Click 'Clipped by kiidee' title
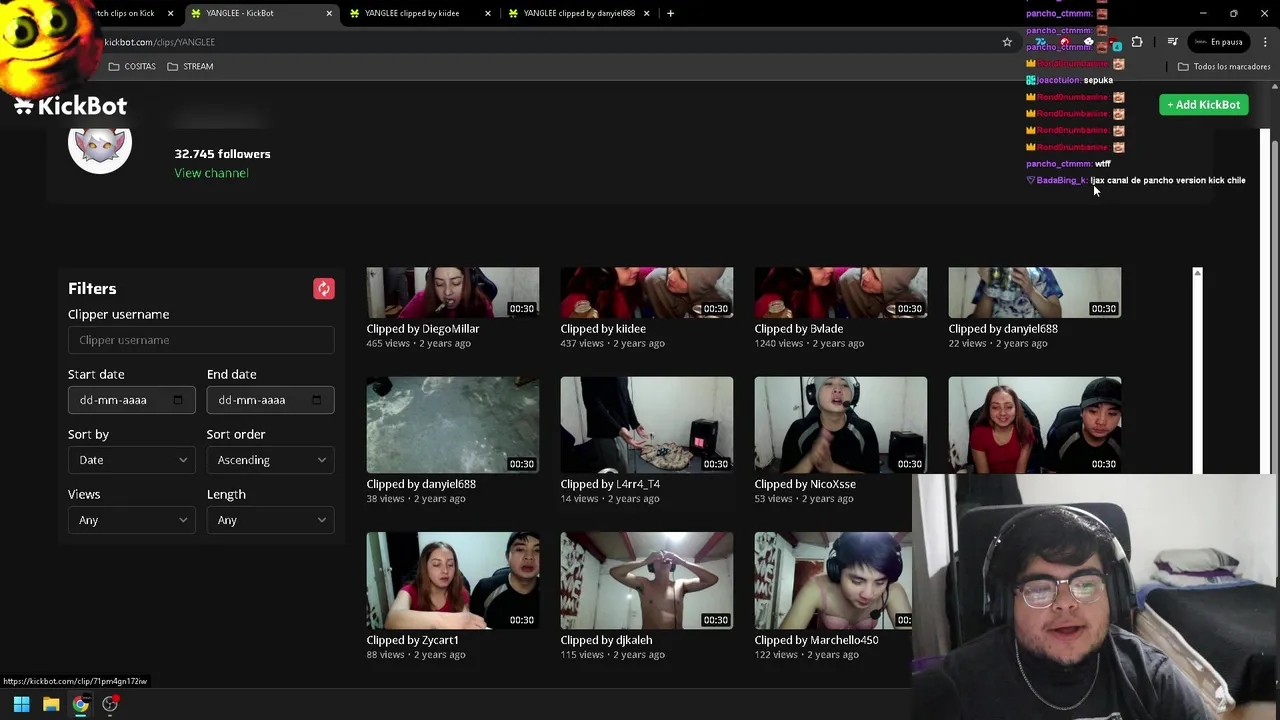1280x720 pixels. pos(603,329)
